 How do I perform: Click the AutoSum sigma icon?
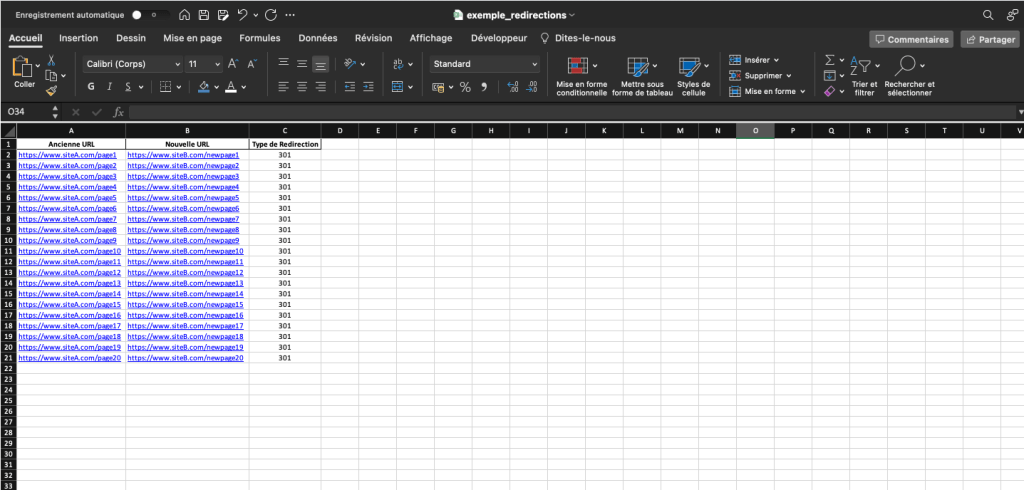coord(830,60)
